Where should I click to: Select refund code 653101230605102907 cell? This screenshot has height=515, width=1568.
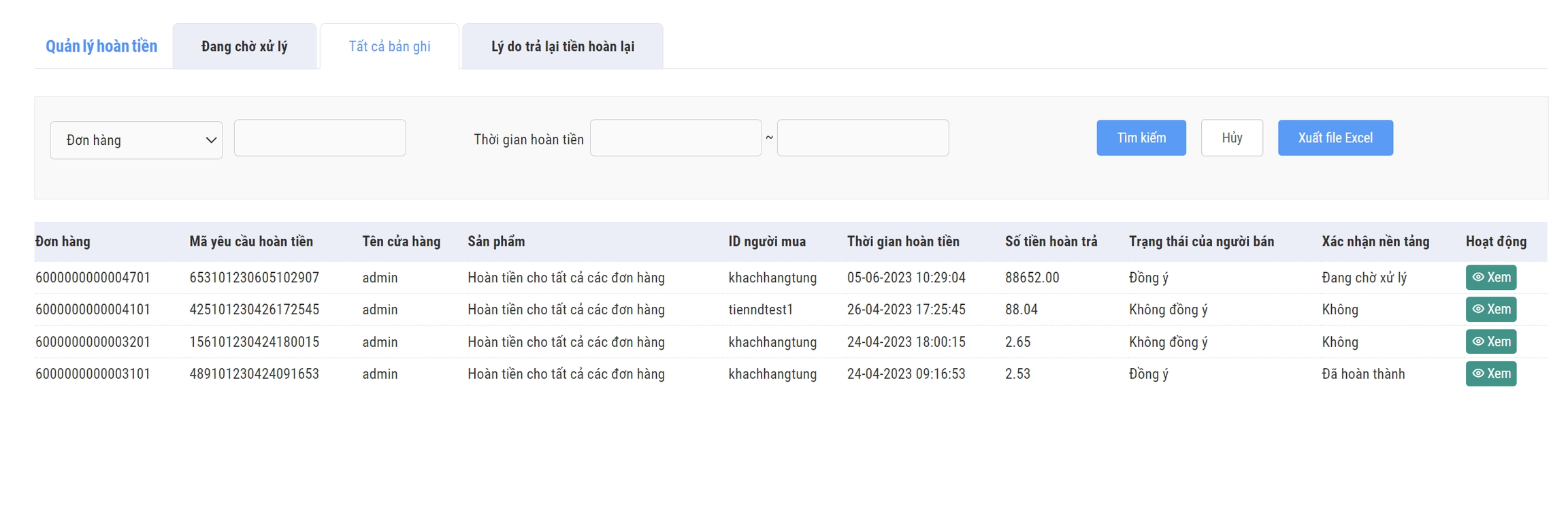(254, 278)
